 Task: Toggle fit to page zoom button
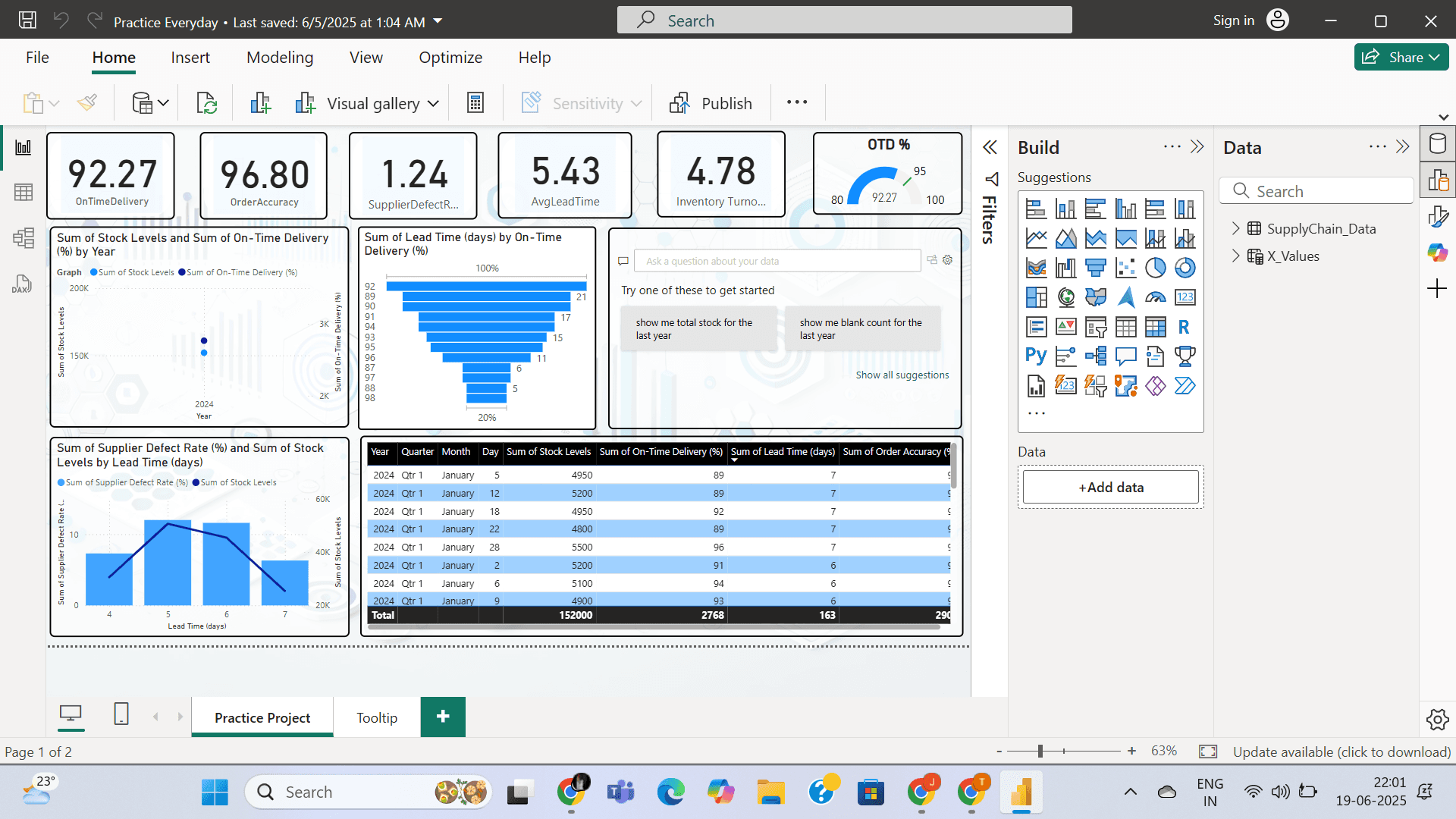(1207, 752)
